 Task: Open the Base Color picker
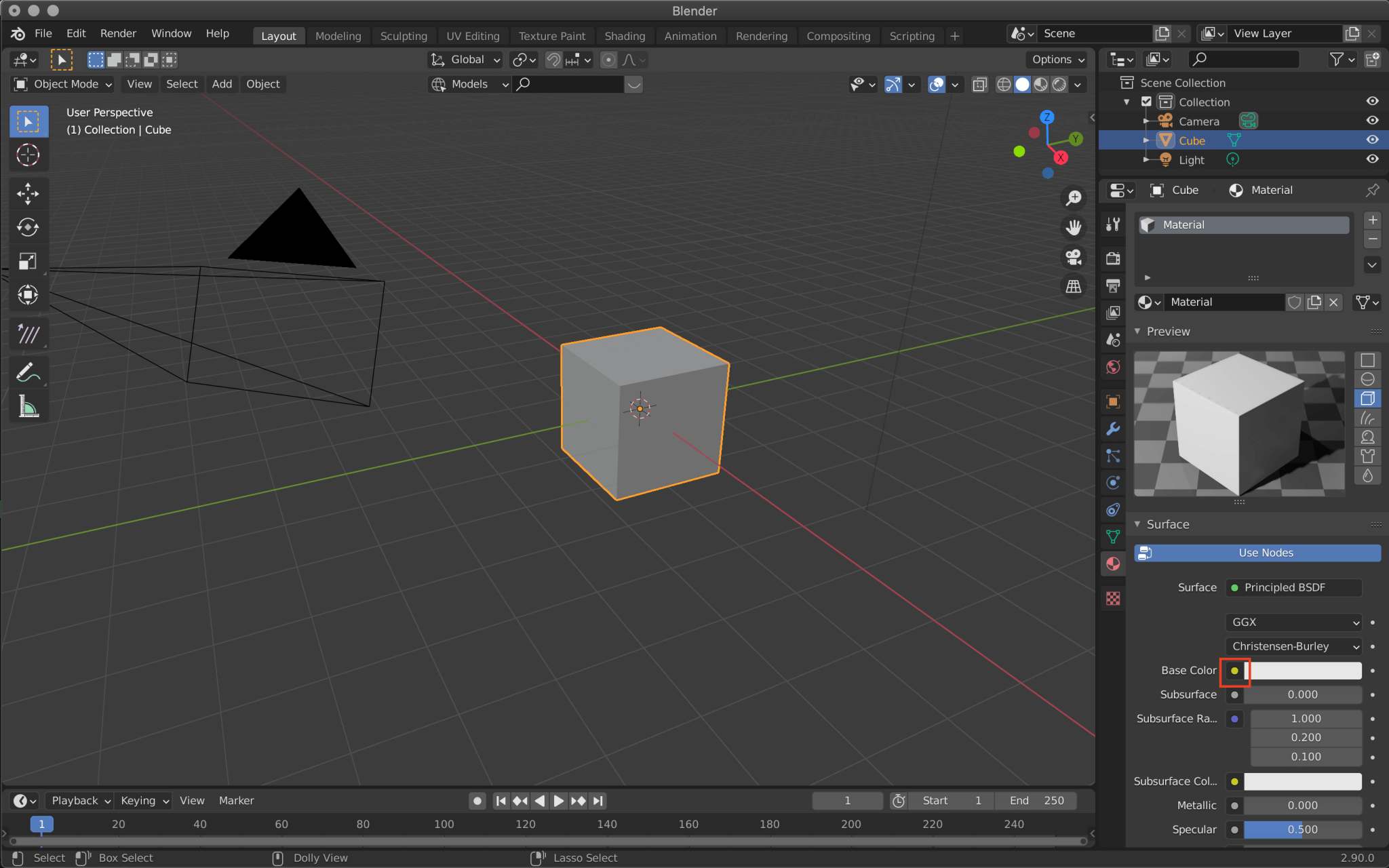[1235, 671]
